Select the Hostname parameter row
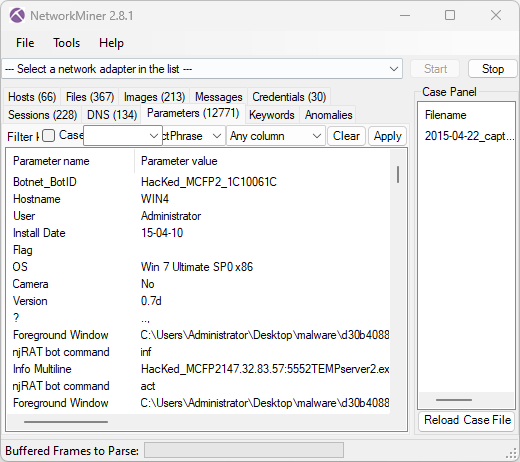The height and width of the screenshot is (462, 520). tap(198, 199)
